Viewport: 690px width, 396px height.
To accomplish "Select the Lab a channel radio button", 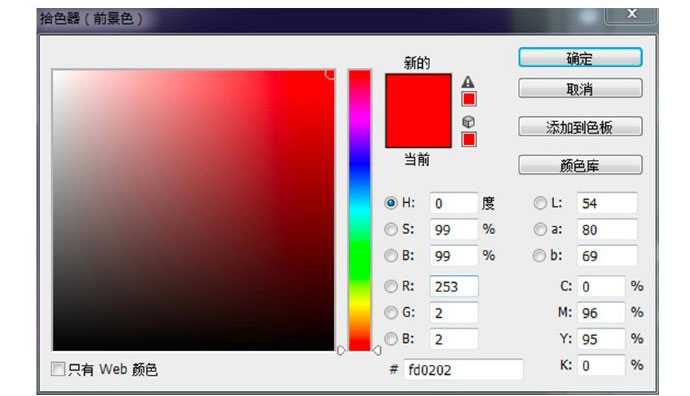I will click(540, 229).
